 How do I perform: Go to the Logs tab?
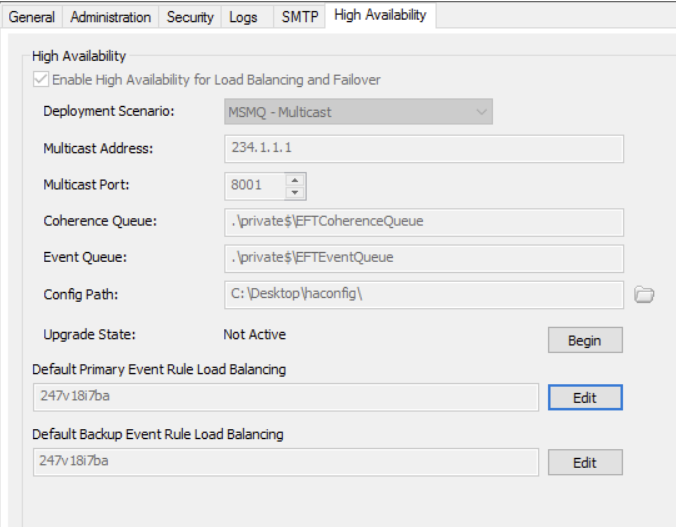[x=243, y=17]
